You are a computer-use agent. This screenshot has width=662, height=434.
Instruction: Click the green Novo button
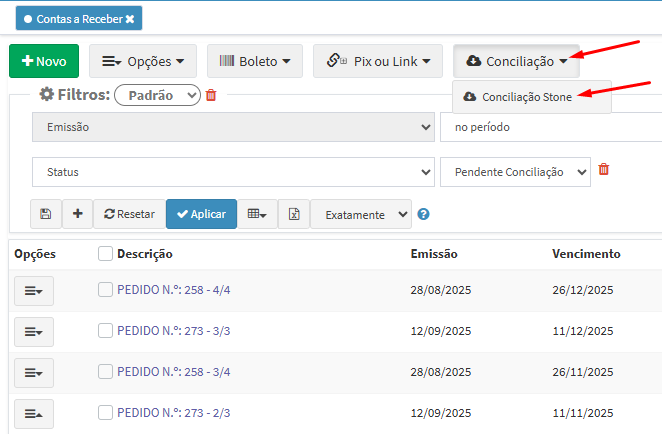click(44, 62)
